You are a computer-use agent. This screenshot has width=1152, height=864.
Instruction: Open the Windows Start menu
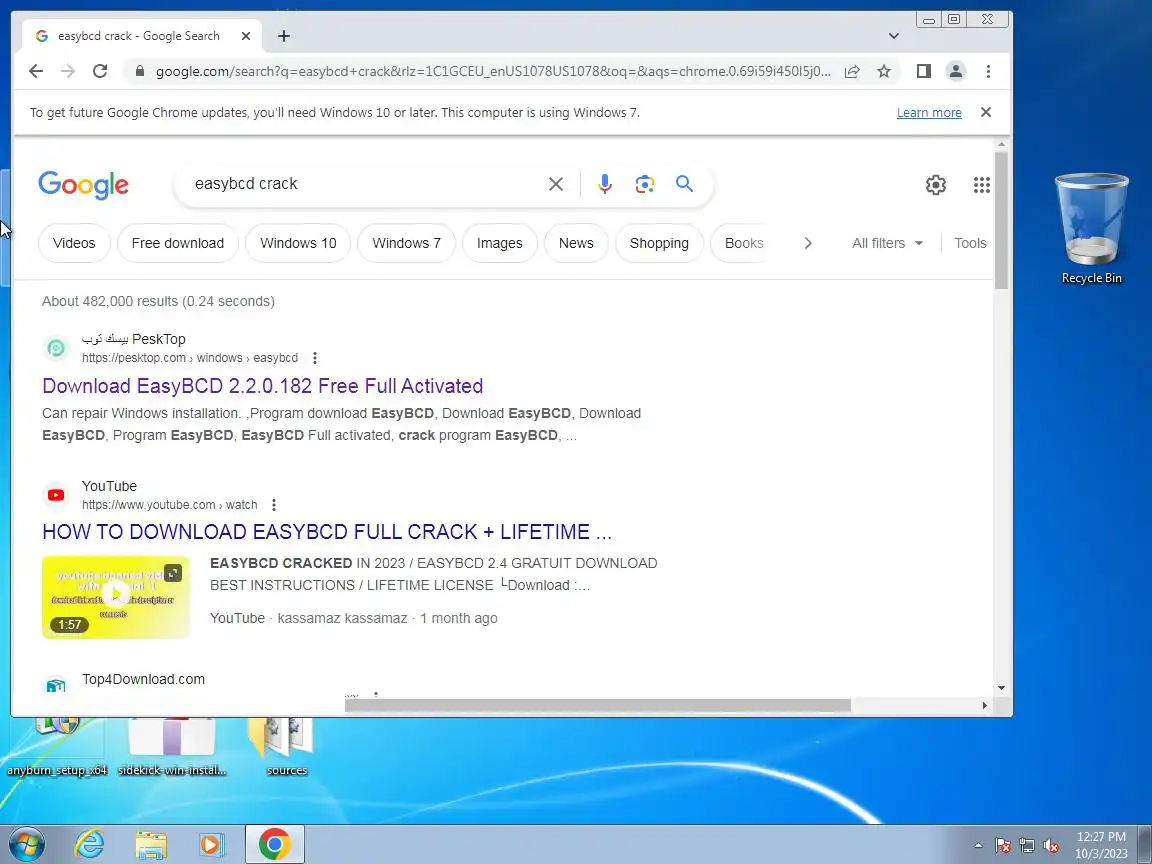pyautogui.click(x=26, y=844)
